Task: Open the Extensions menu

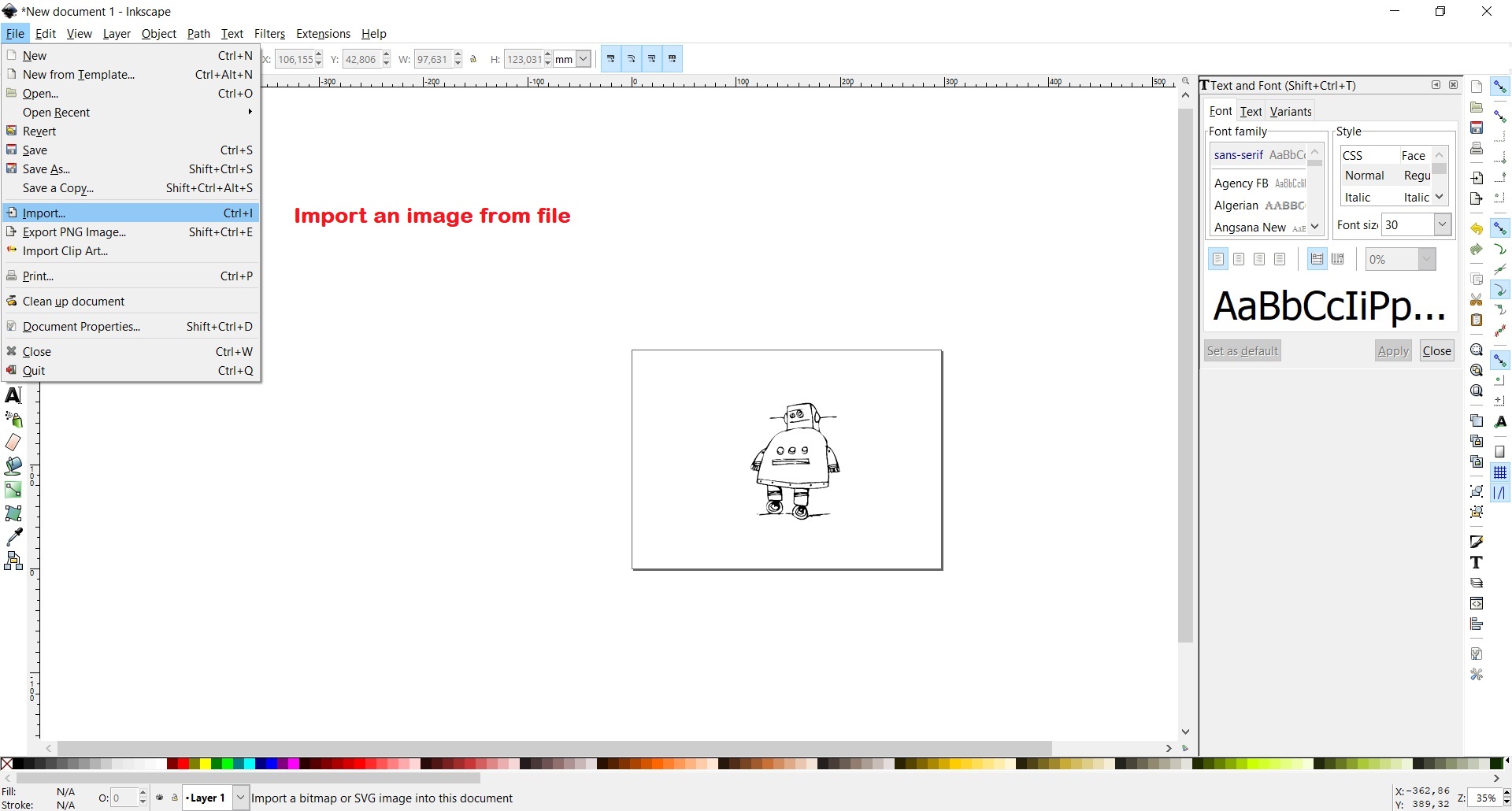Action: point(323,34)
